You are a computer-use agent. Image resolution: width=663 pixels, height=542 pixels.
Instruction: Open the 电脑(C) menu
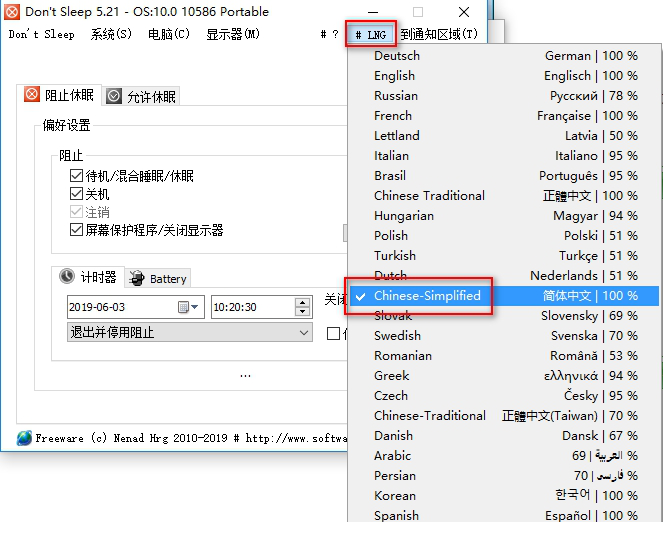[x=169, y=34]
